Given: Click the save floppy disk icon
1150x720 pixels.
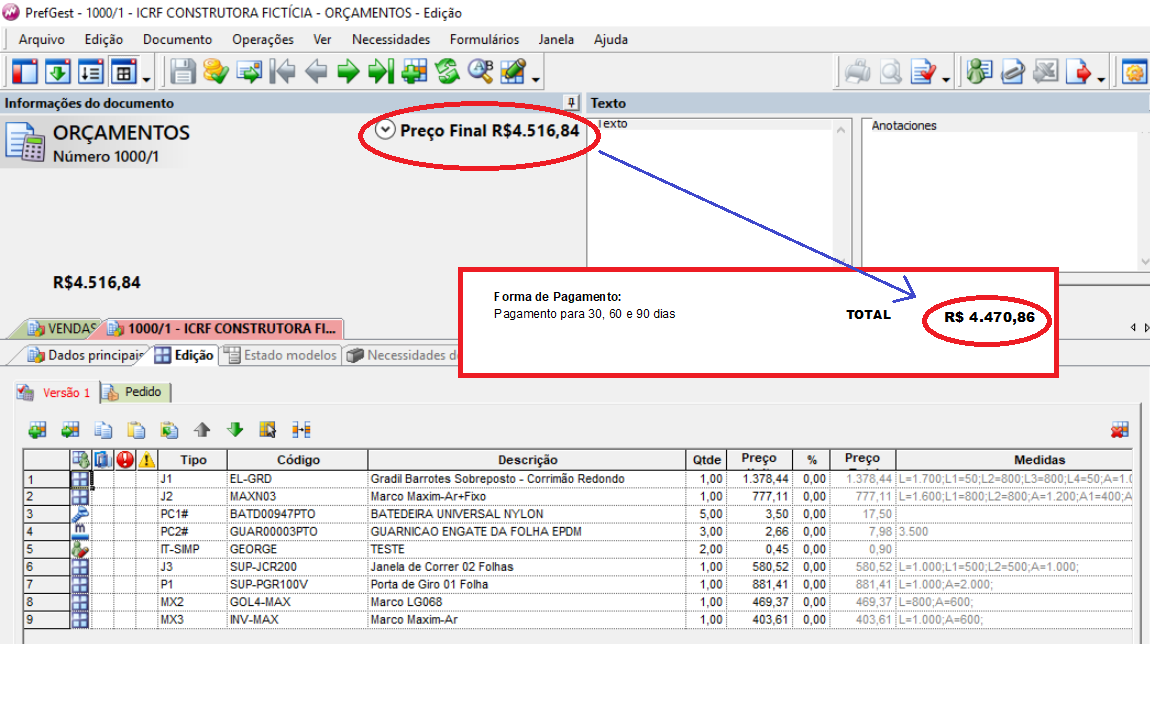Looking at the screenshot, I should click(182, 72).
